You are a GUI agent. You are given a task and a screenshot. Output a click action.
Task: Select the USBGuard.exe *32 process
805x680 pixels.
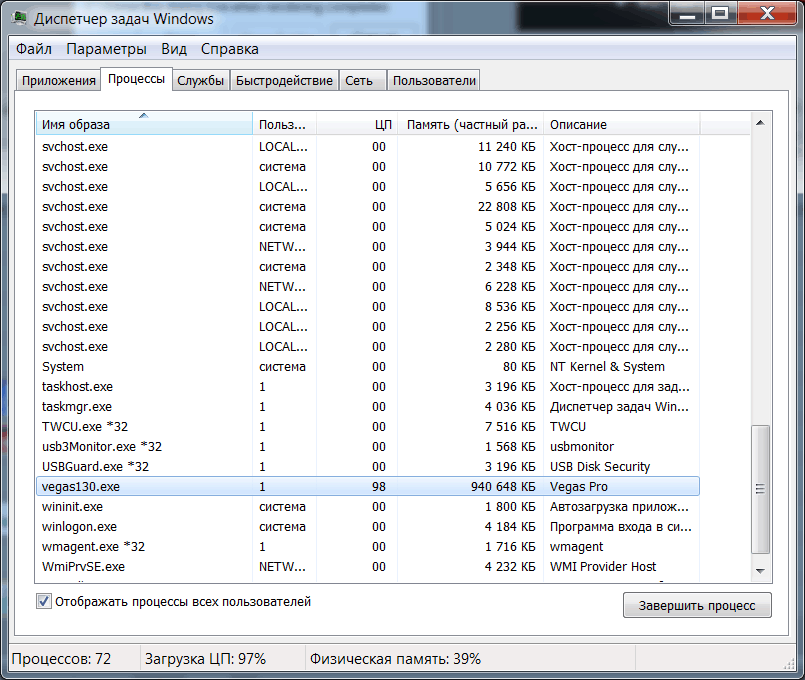click(x=368, y=467)
